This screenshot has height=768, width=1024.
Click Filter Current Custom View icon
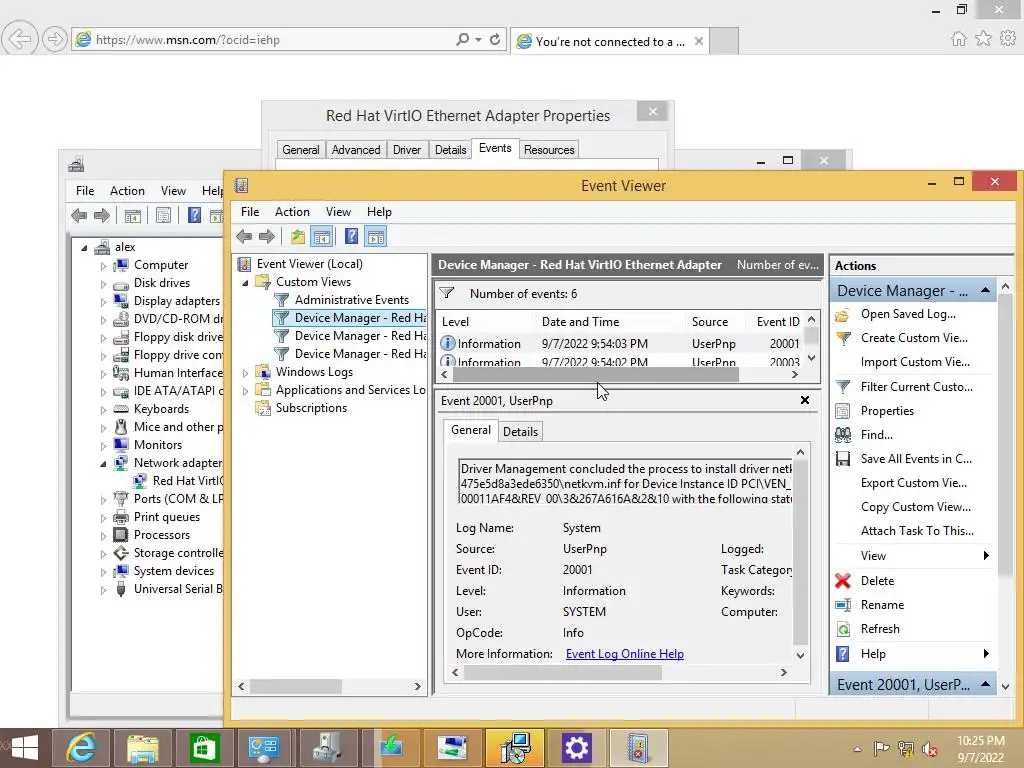843,387
